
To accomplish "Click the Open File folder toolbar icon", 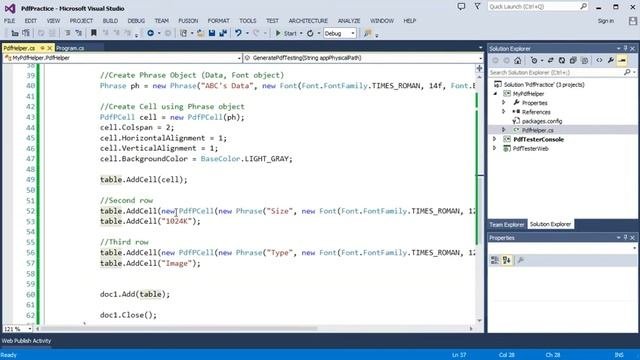I will pos(200,33).
